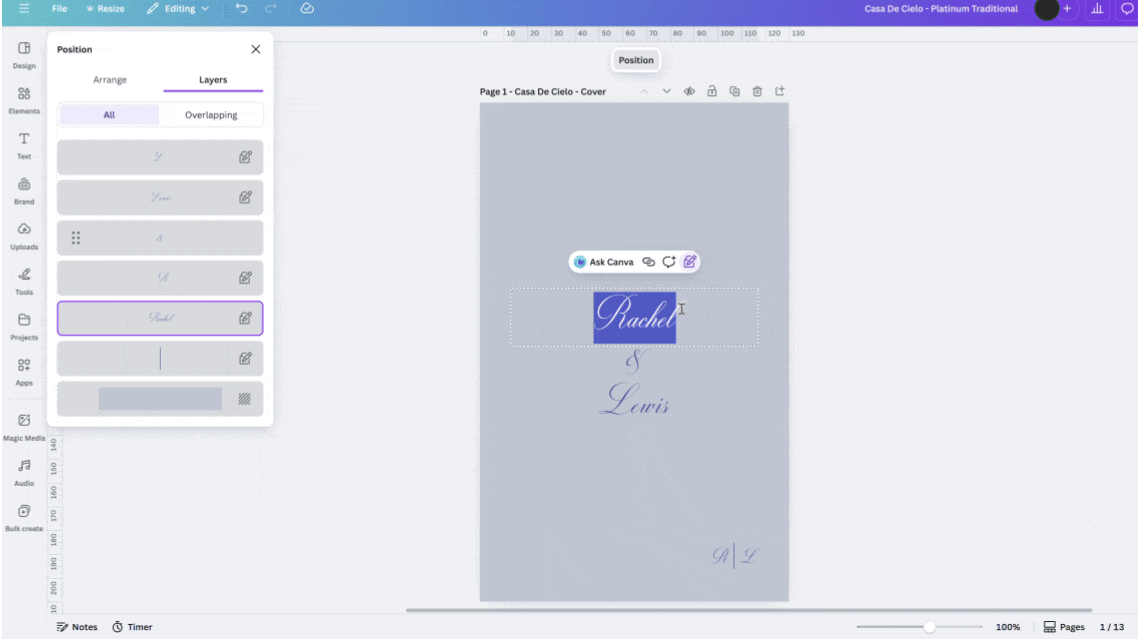Open the File menu
The image size is (1138, 640).
point(60,9)
